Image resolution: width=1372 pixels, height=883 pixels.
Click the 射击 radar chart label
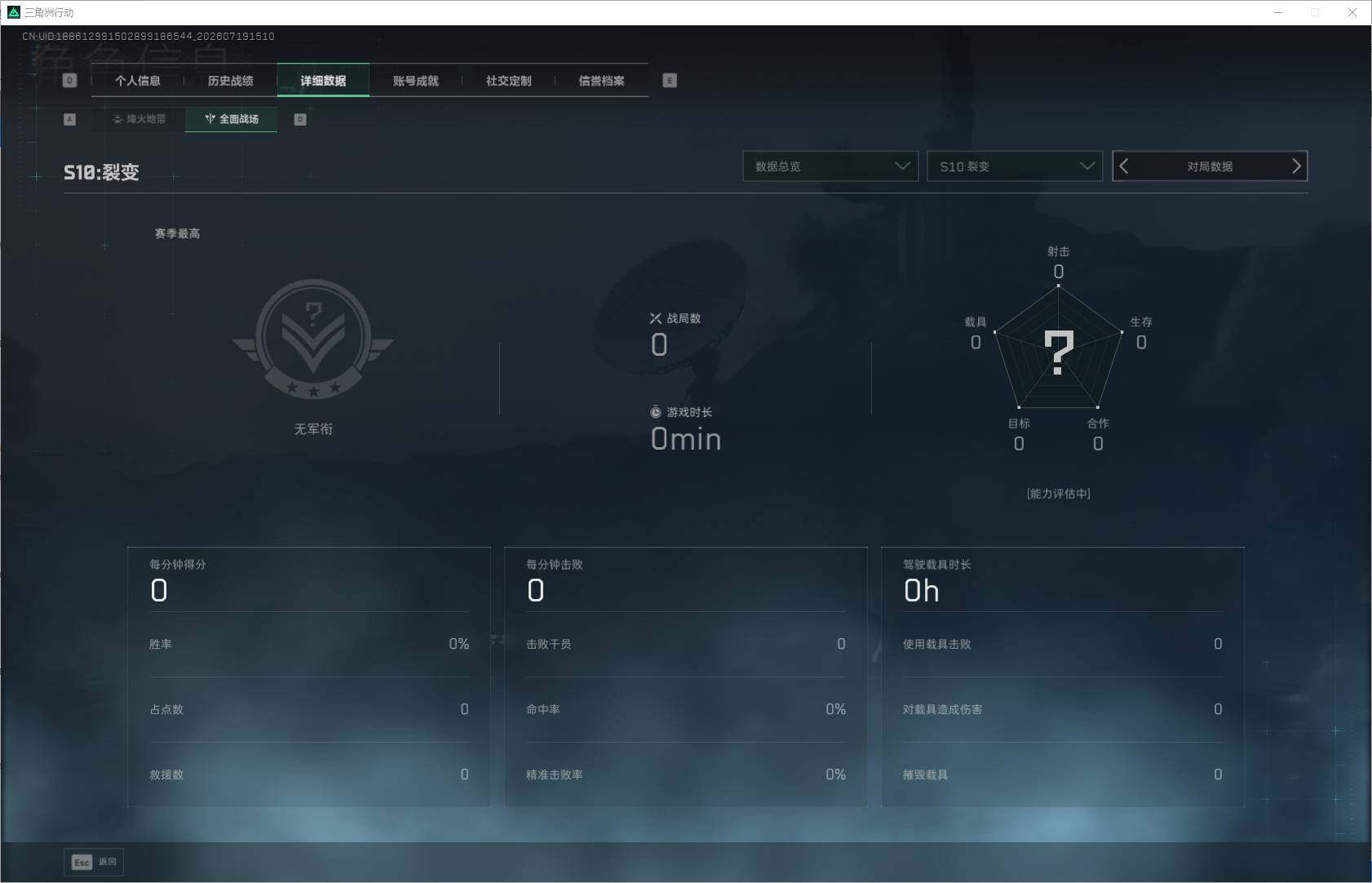coord(1059,251)
